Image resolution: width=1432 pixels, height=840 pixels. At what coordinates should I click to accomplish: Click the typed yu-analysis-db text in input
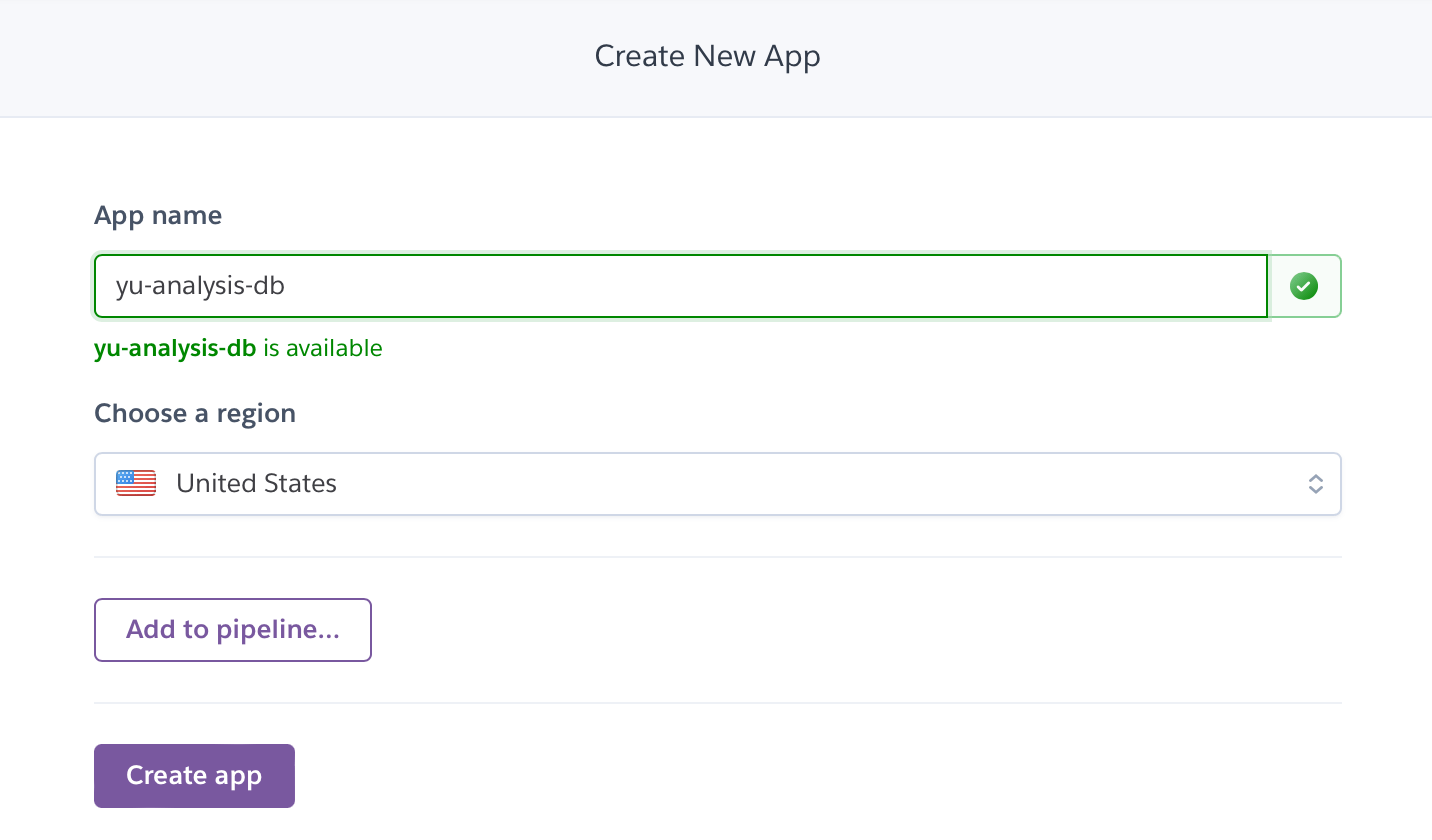(200, 286)
